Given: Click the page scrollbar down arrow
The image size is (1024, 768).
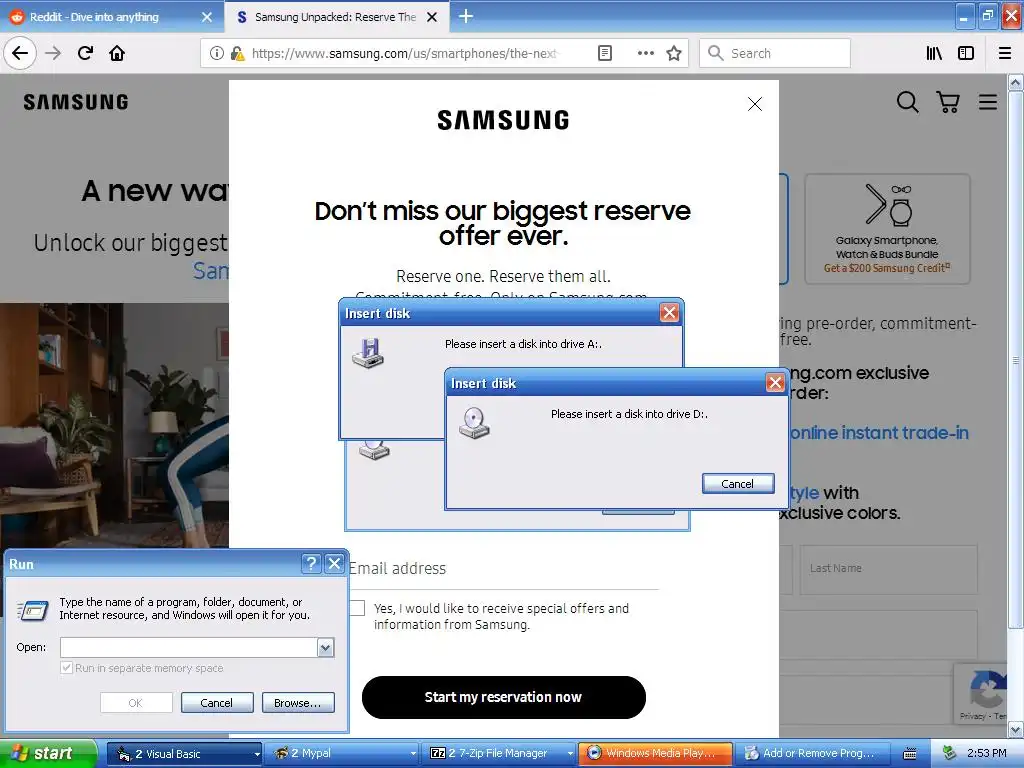Looking at the screenshot, I should tap(1016, 729).
